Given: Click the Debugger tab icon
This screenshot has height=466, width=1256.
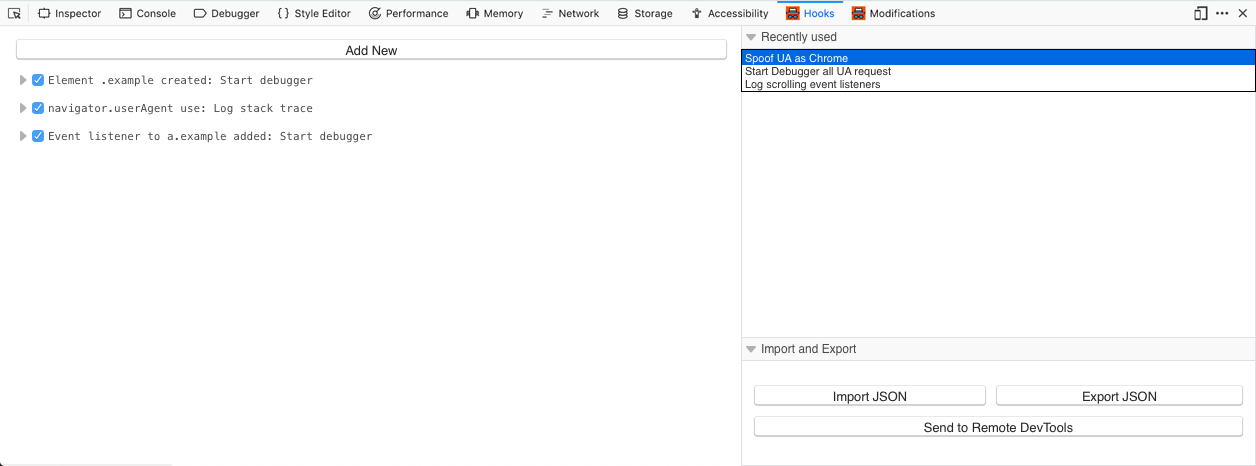Looking at the screenshot, I should click(x=200, y=13).
